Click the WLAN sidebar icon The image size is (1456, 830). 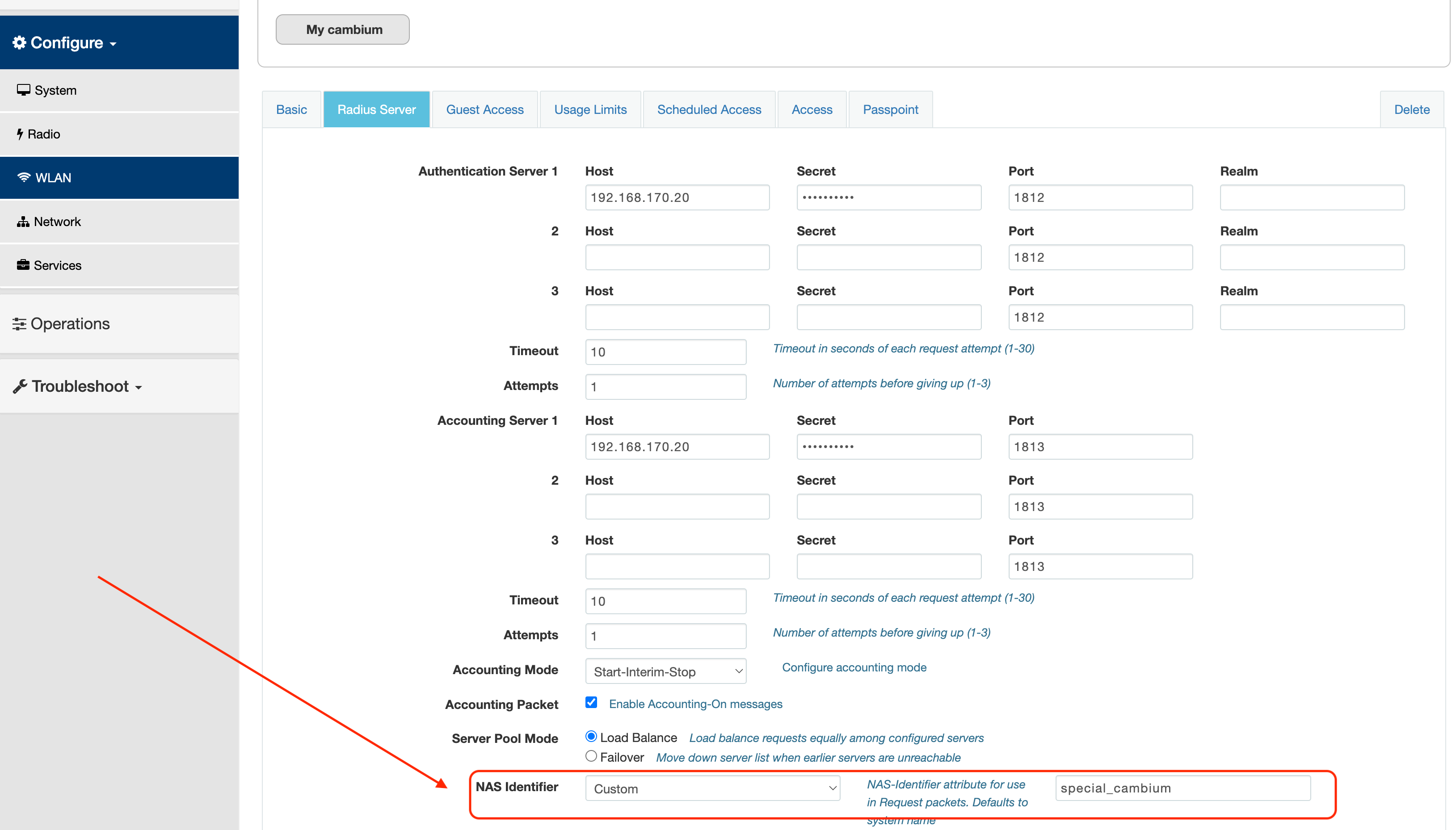(x=23, y=178)
